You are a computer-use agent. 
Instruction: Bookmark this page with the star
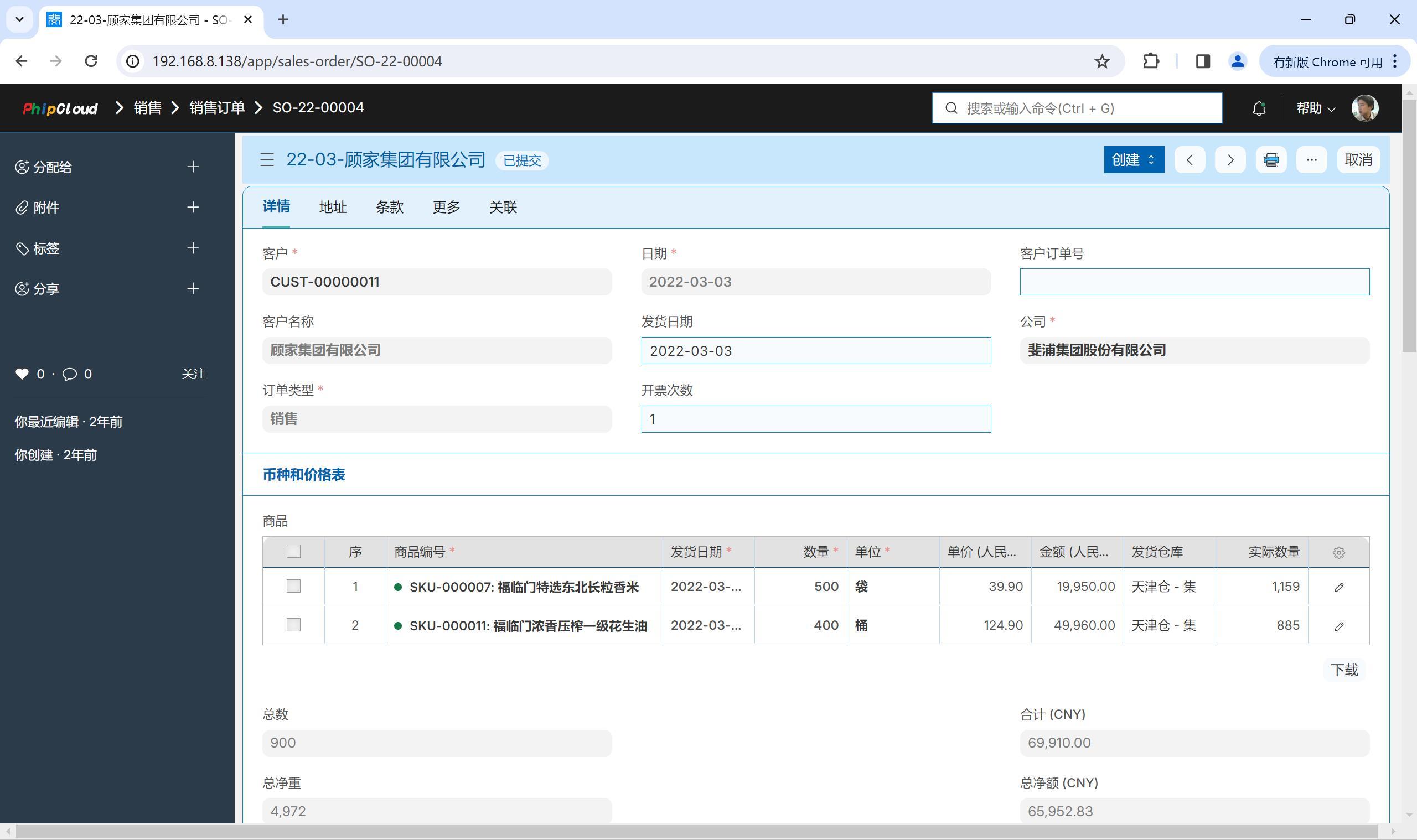1101,61
